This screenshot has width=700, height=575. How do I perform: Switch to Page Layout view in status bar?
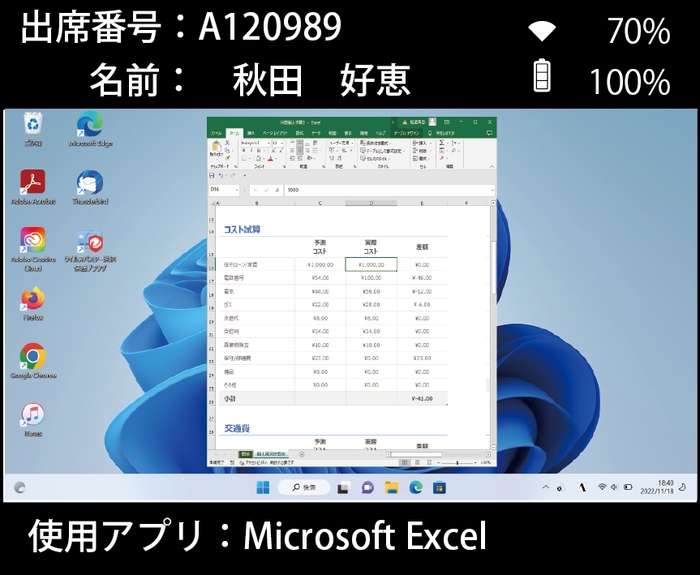pyautogui.click(x=417, y=462)
